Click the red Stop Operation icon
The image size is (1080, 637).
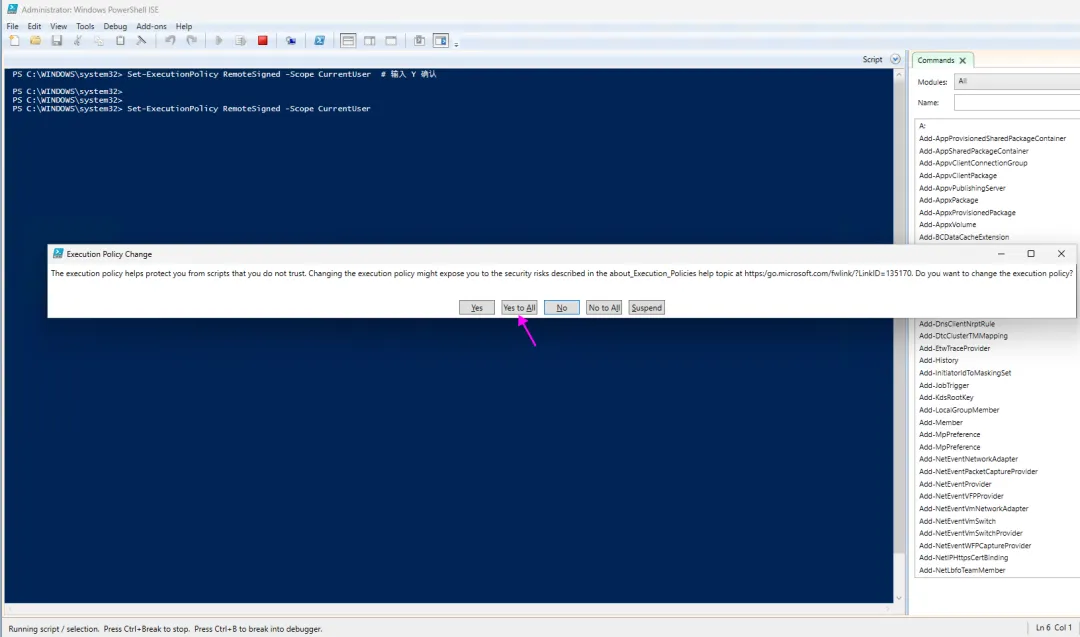pyautogui.click(x=262, y=41)
